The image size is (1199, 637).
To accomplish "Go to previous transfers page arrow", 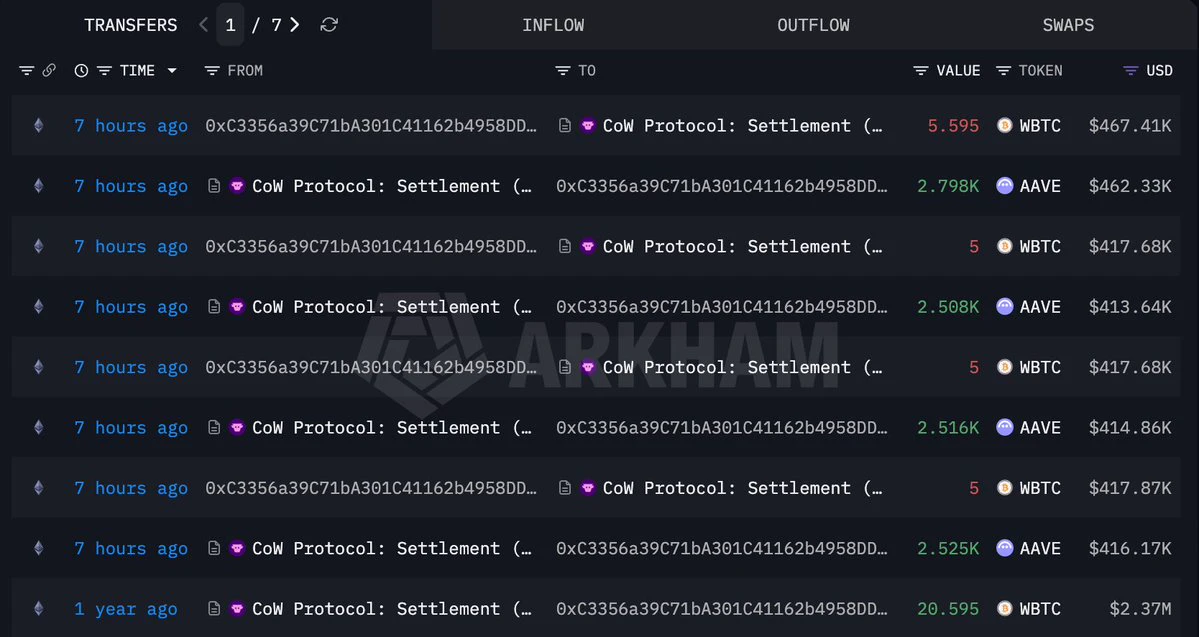I will (x=203, y=24).
